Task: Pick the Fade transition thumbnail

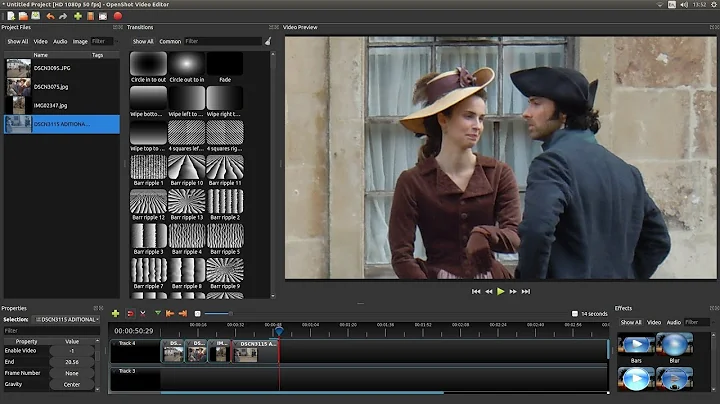Action: (225, 64)
